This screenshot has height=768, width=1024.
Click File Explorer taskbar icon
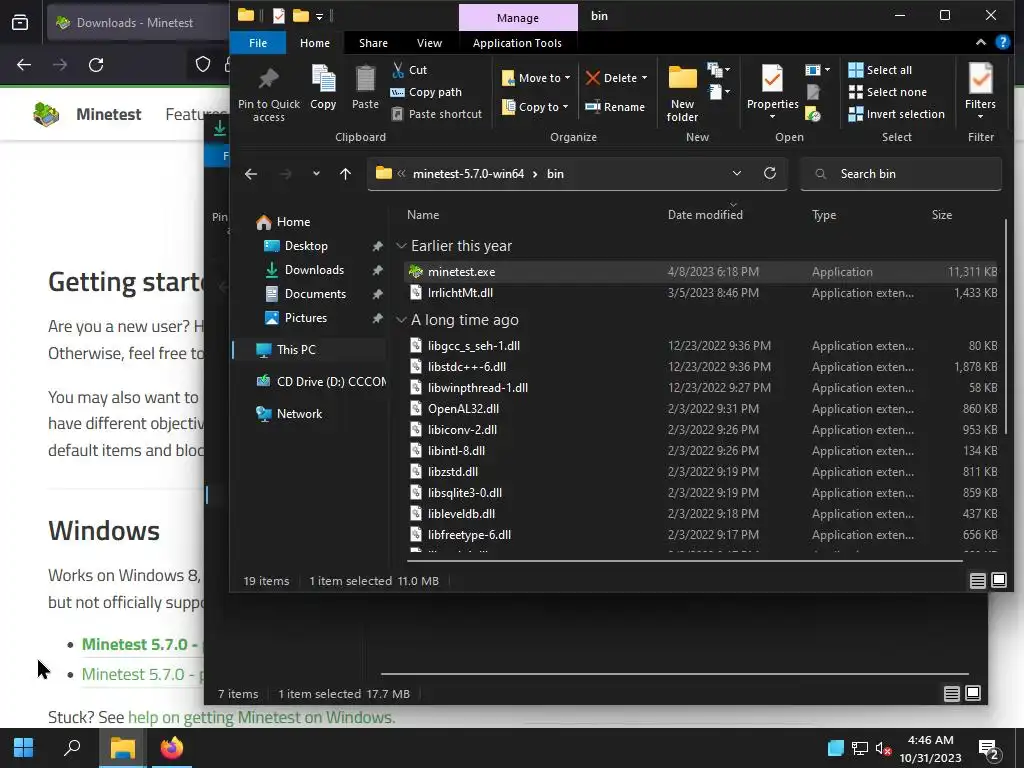coord(122,748)
